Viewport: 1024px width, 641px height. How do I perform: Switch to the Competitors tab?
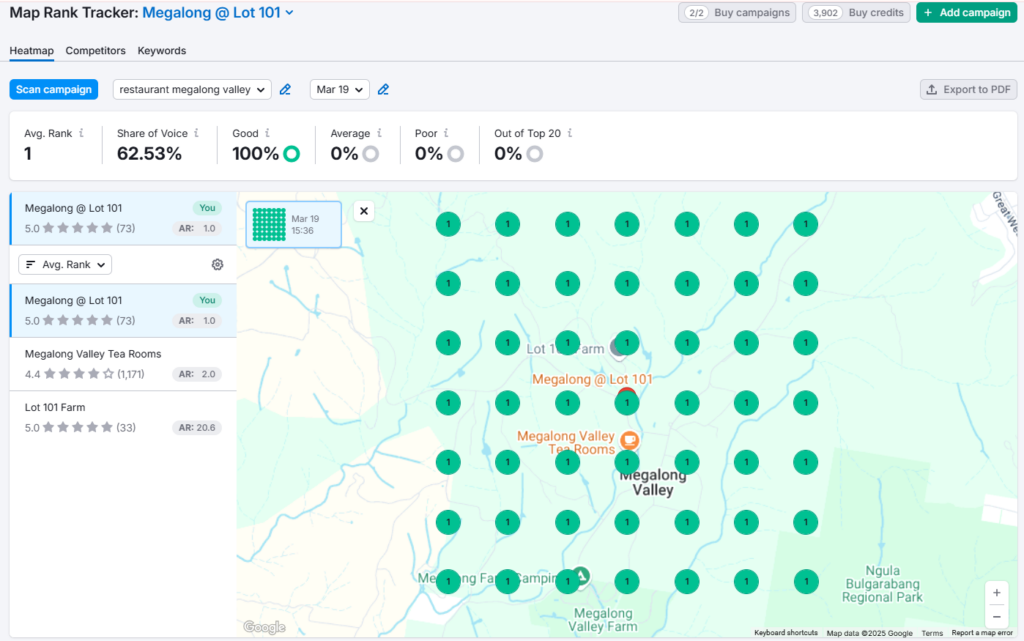coord(95,50)
